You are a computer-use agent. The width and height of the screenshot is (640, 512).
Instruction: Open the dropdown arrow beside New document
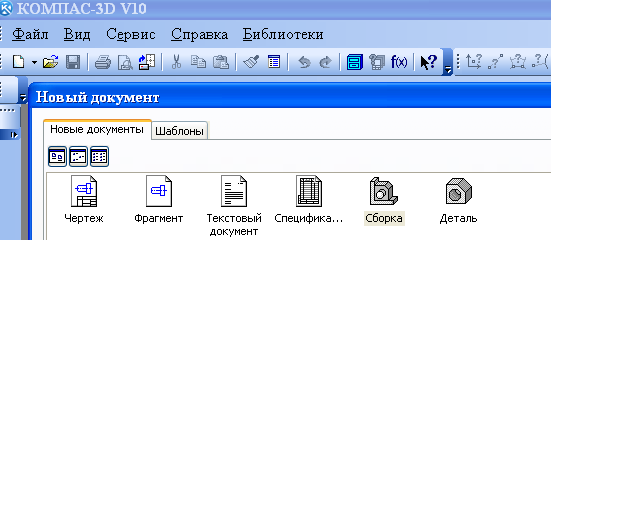coord(34,62)
